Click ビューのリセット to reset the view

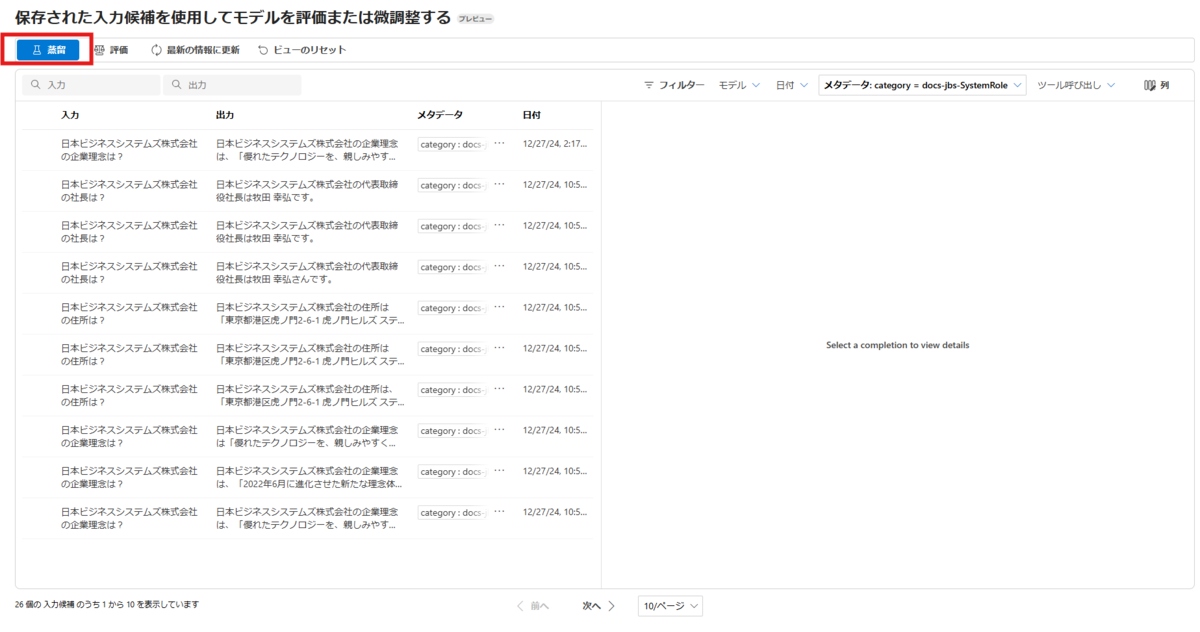tap(302, 49)
